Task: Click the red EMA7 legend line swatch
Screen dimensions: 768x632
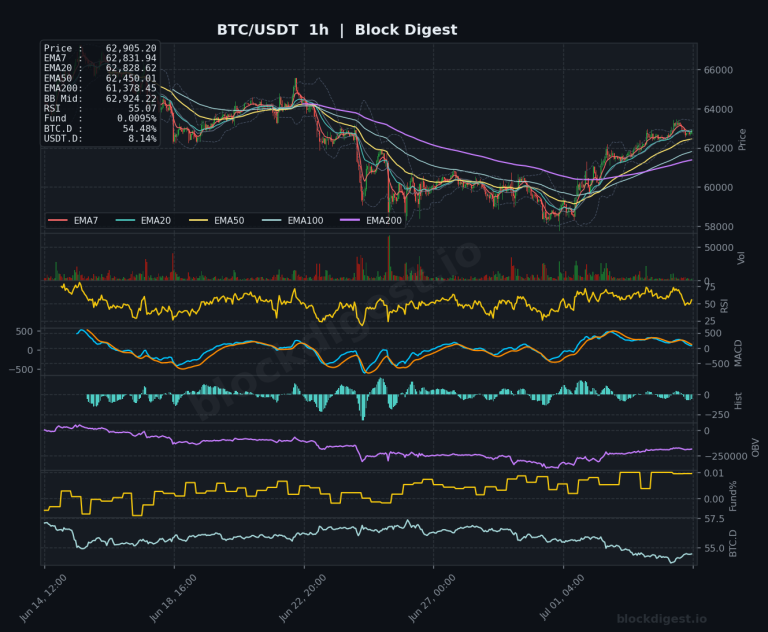Action: 58,220
